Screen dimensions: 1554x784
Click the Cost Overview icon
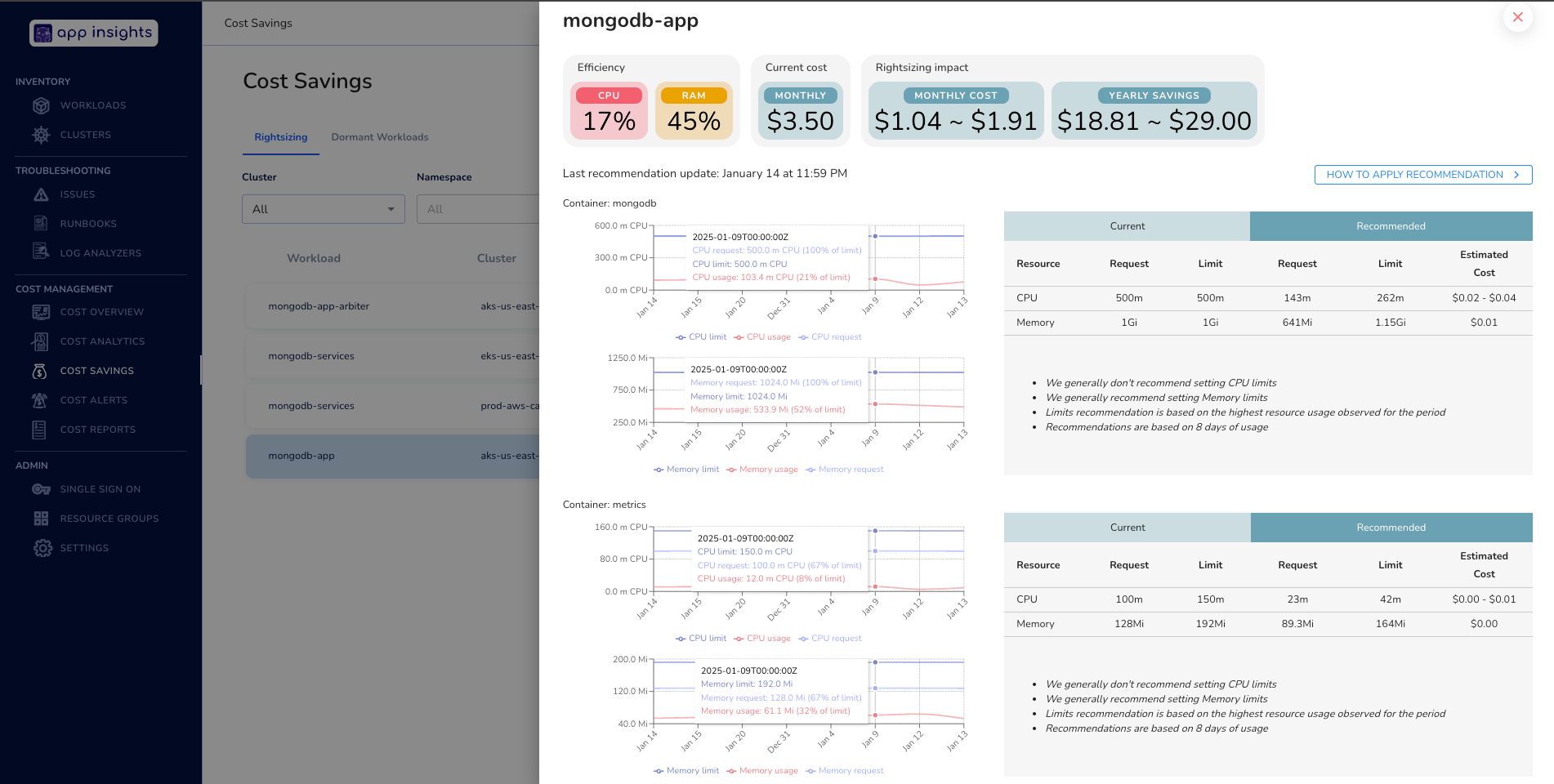point(41,312)
